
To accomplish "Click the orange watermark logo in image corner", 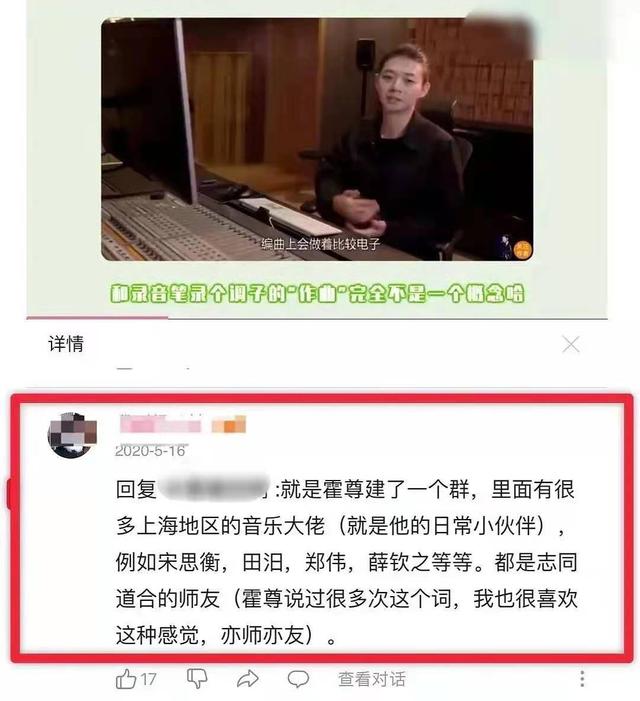I will point(522,249).
